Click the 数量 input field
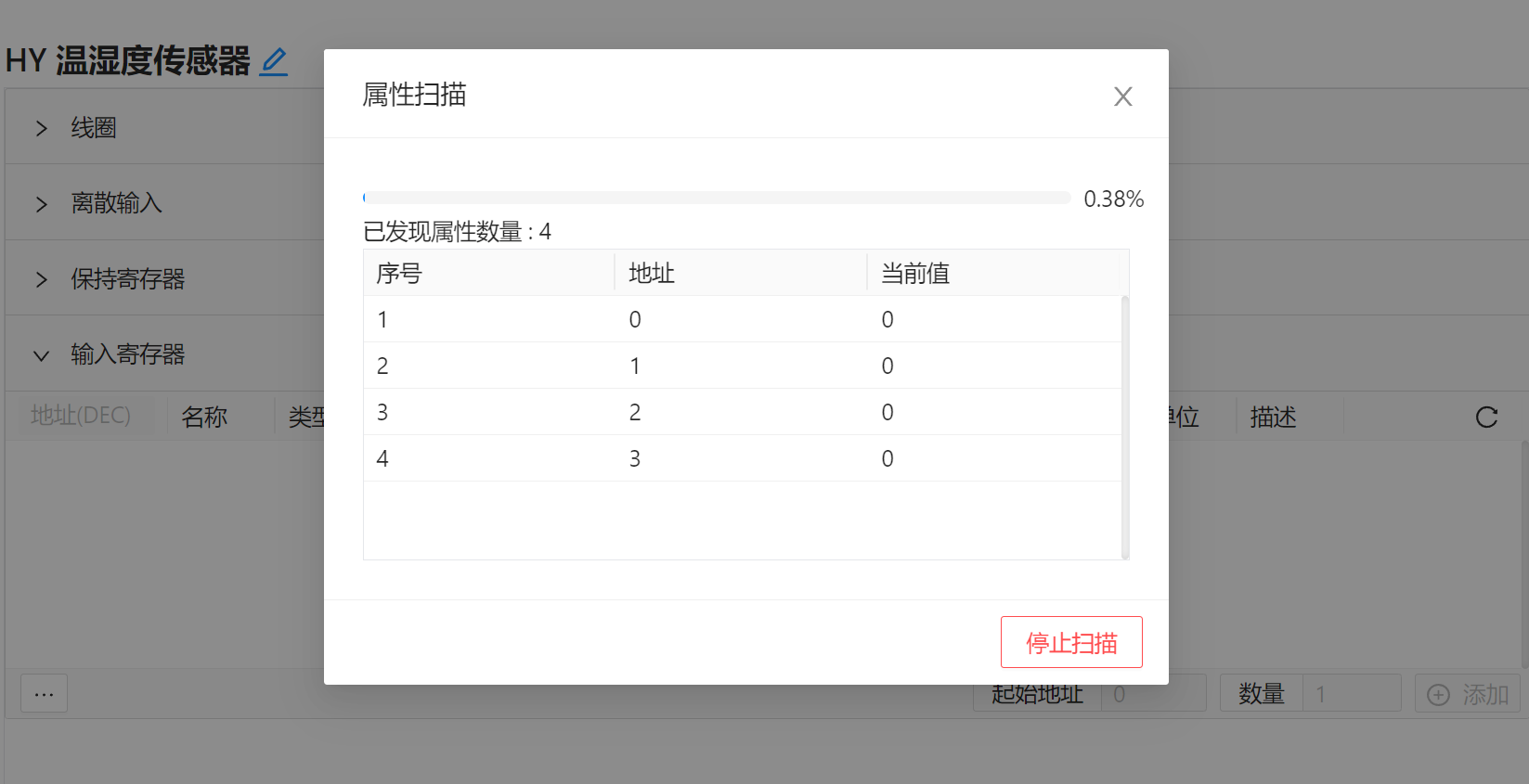 click(1351, 694)
